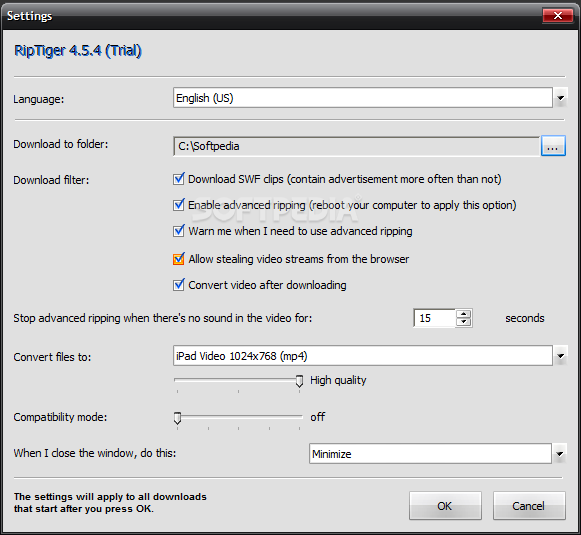Image resolution: width=581 pixels, height=535 pixels.
Task: Increase the seconds spinner up arrow
Action: (464, 314)
